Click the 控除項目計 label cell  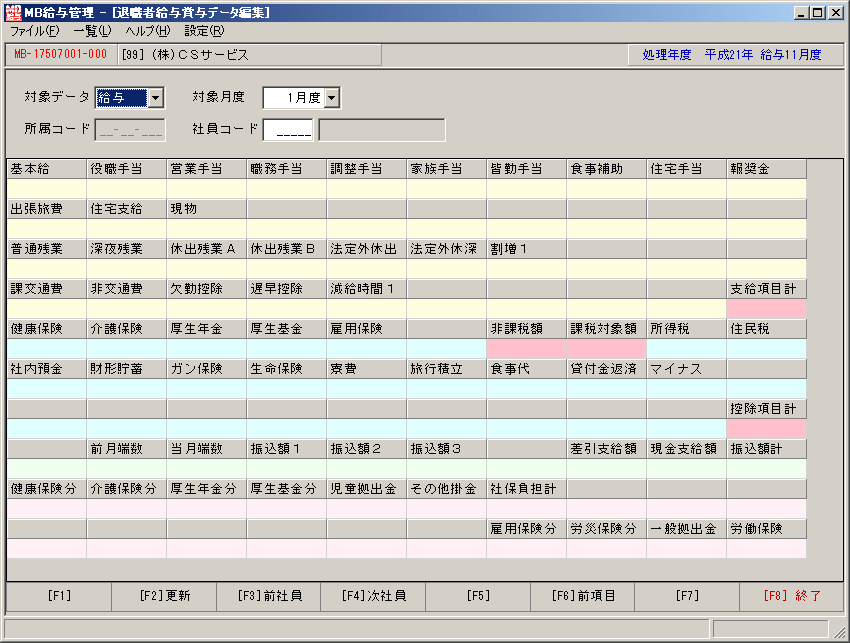[767, 409]
